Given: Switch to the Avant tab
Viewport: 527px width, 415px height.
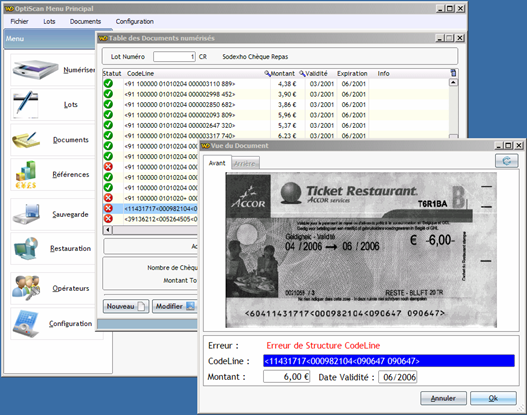Looking at the screenshot, I should (217, 163).
